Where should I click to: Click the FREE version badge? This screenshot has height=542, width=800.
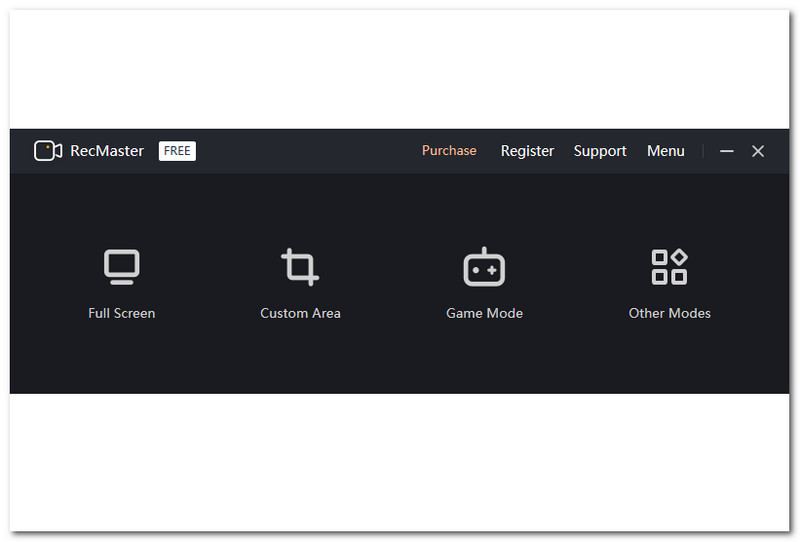pos(177,151)
